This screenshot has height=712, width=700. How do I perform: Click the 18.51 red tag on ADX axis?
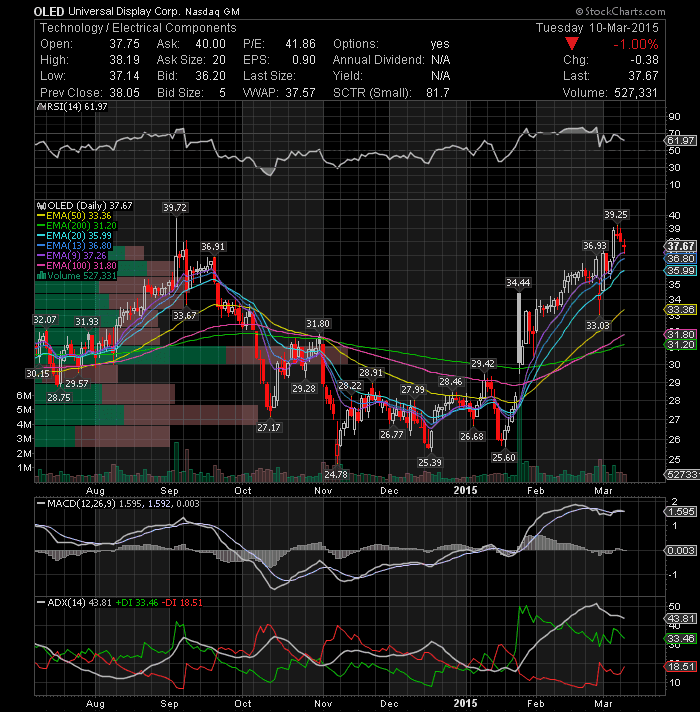coord(681,667)
